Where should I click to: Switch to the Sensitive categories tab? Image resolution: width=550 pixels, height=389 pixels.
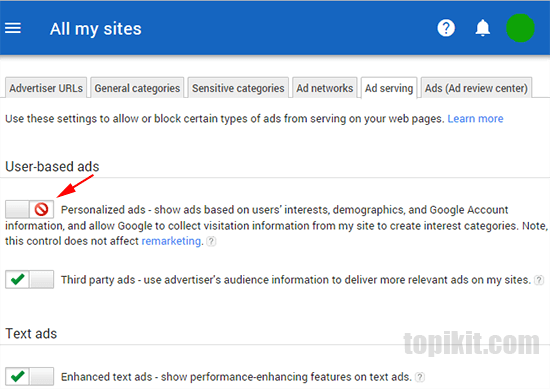tap(238, 88)
